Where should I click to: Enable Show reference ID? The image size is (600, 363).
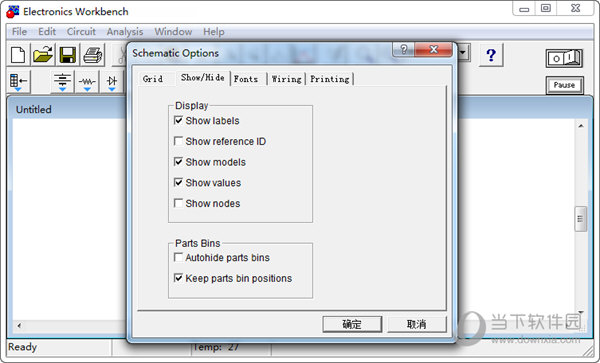click(x=178, y=141)
